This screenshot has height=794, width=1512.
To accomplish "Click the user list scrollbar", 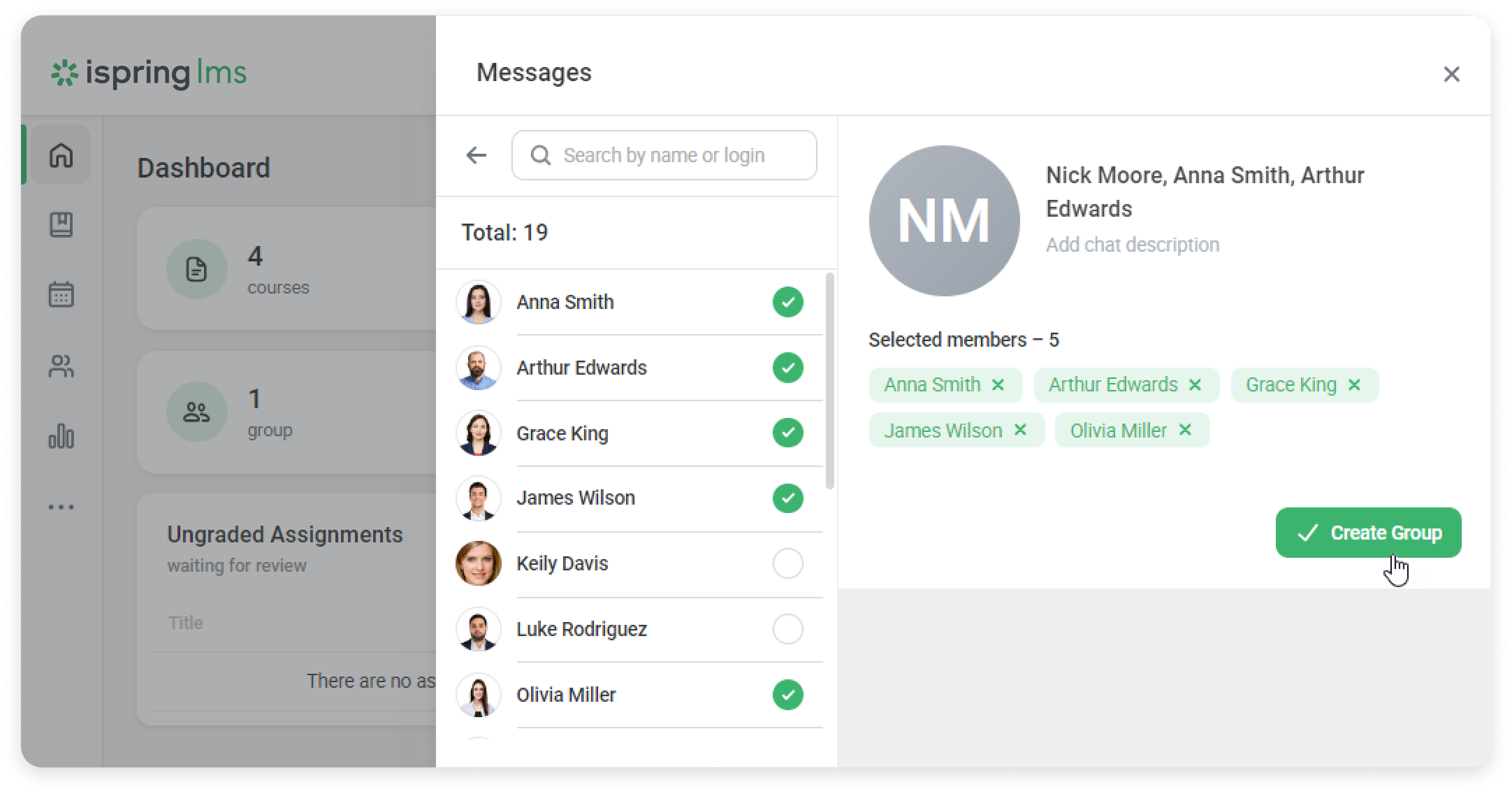I will (830, 381).
